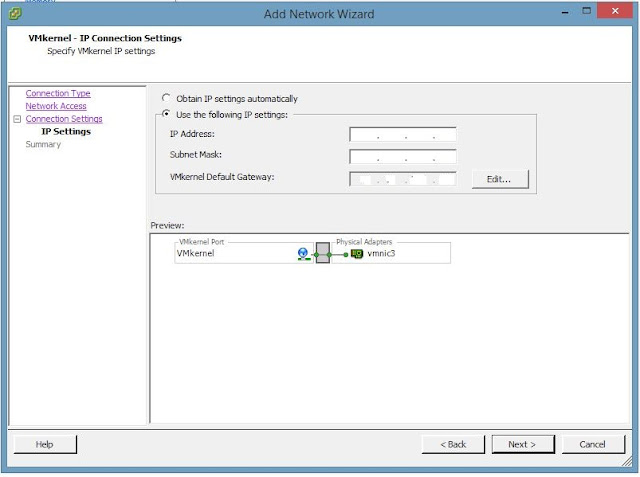Click the Help button
The width and height of the screenshot is (640, 477).
pos(45,444)
